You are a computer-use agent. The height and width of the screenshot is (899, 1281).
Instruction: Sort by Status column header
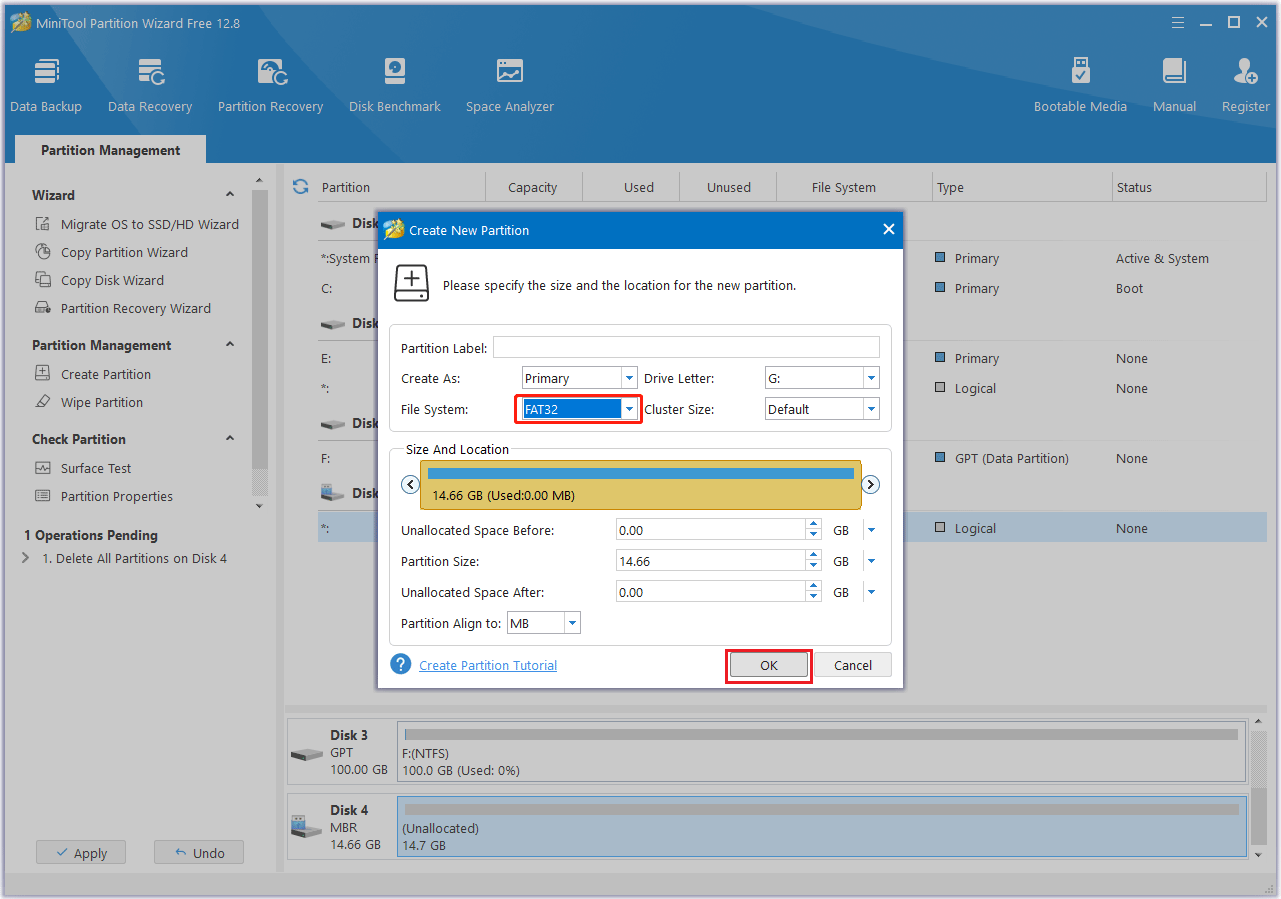[1190, 187]
